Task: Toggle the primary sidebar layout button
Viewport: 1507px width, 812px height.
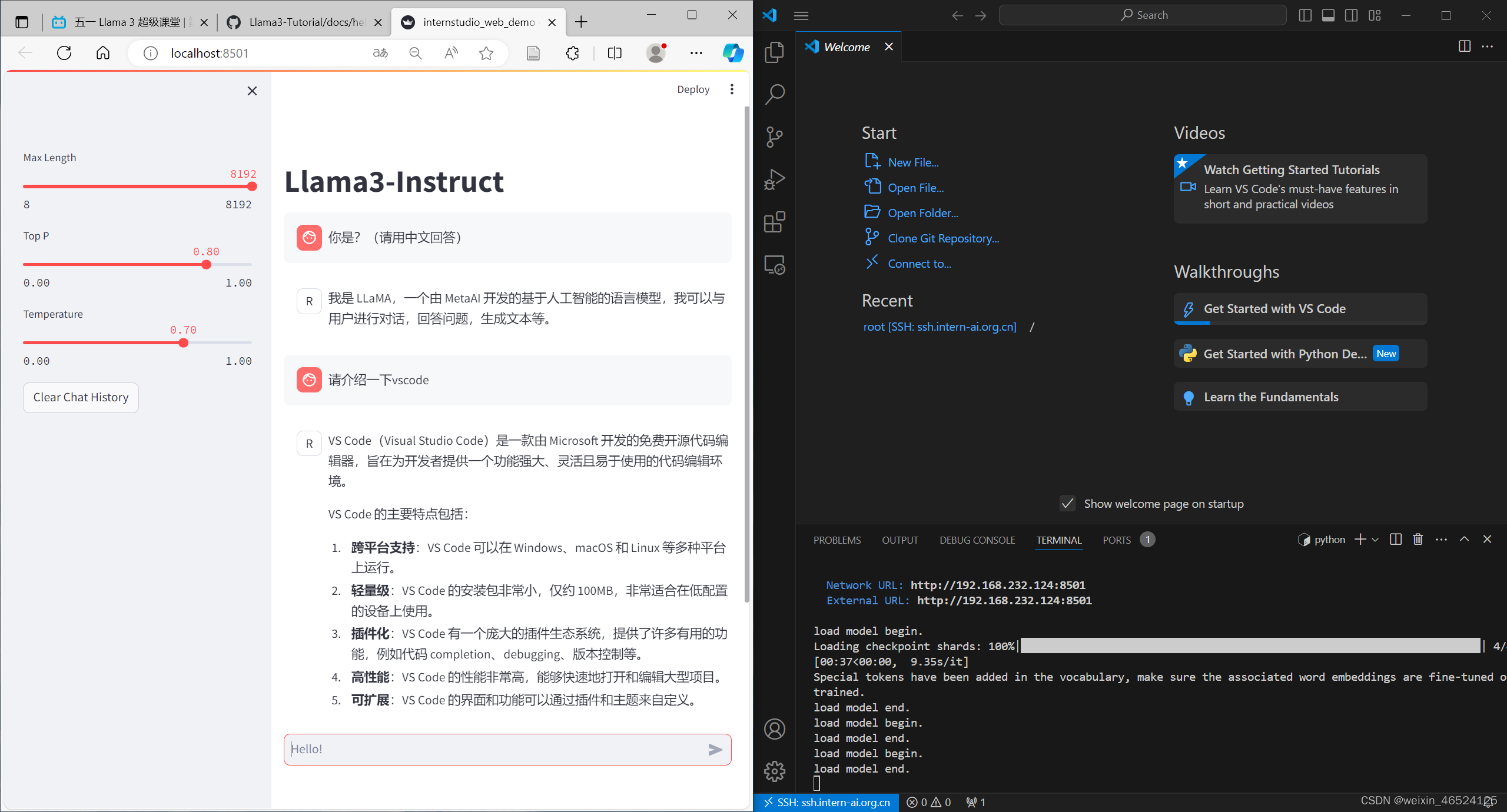Action: (1305, 15)
